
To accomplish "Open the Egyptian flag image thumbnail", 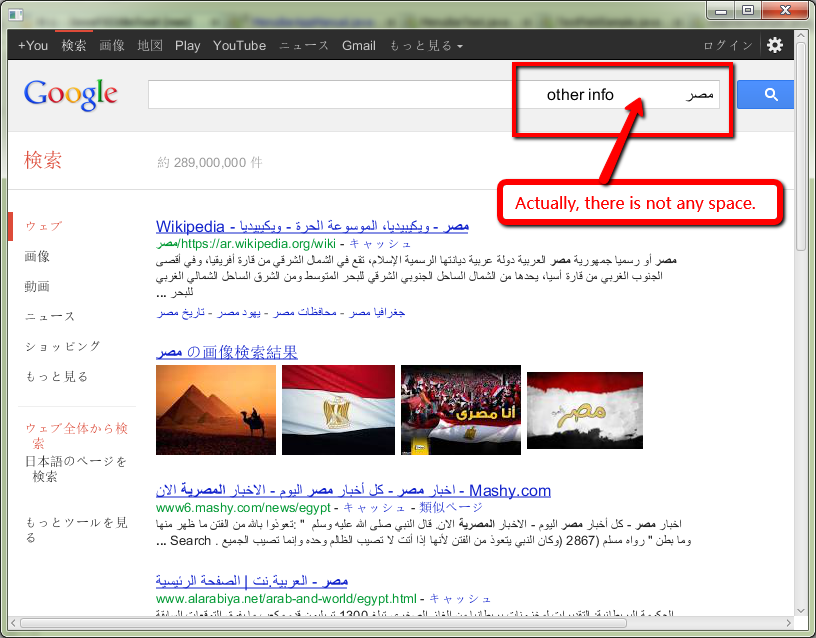I will (338, 410).
